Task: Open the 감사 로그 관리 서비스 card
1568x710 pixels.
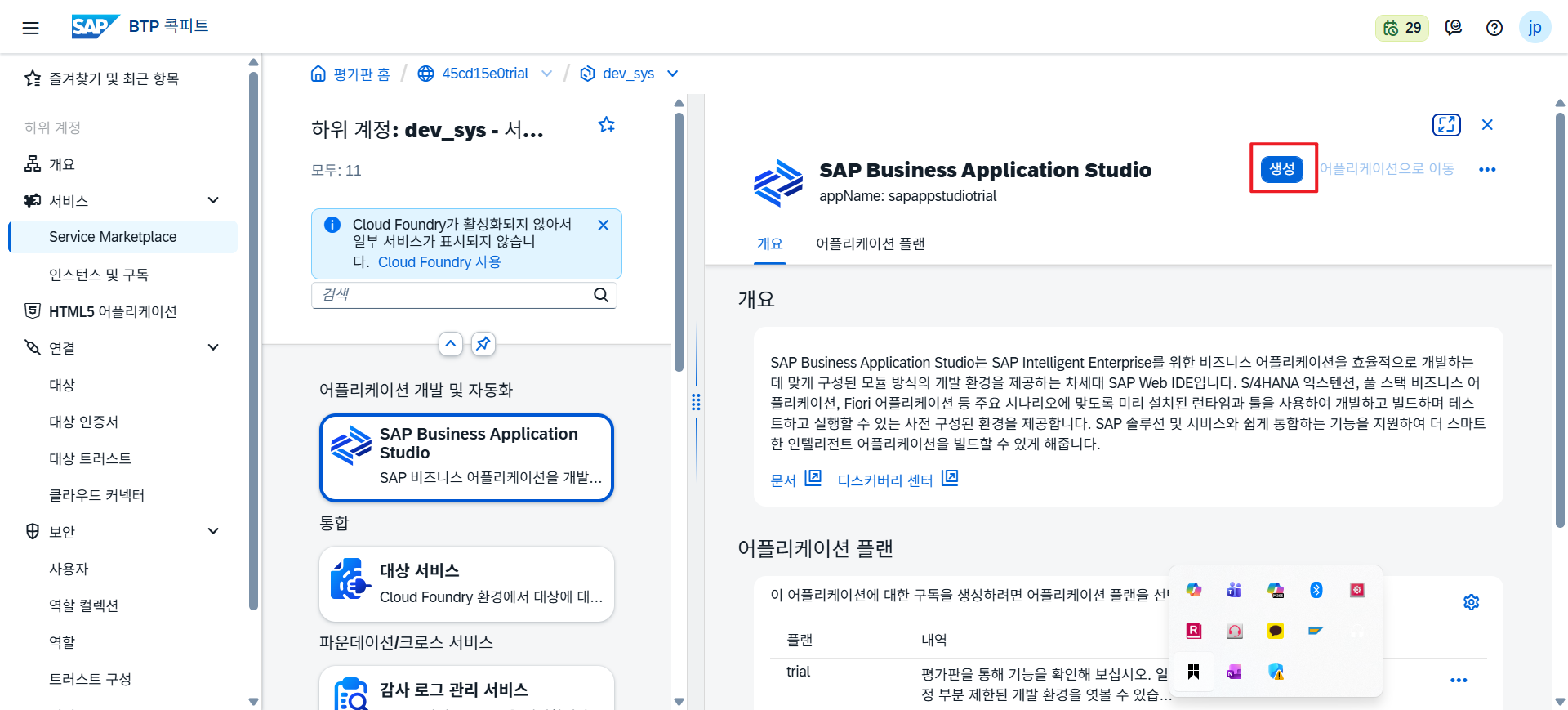Action: point(466,687)
